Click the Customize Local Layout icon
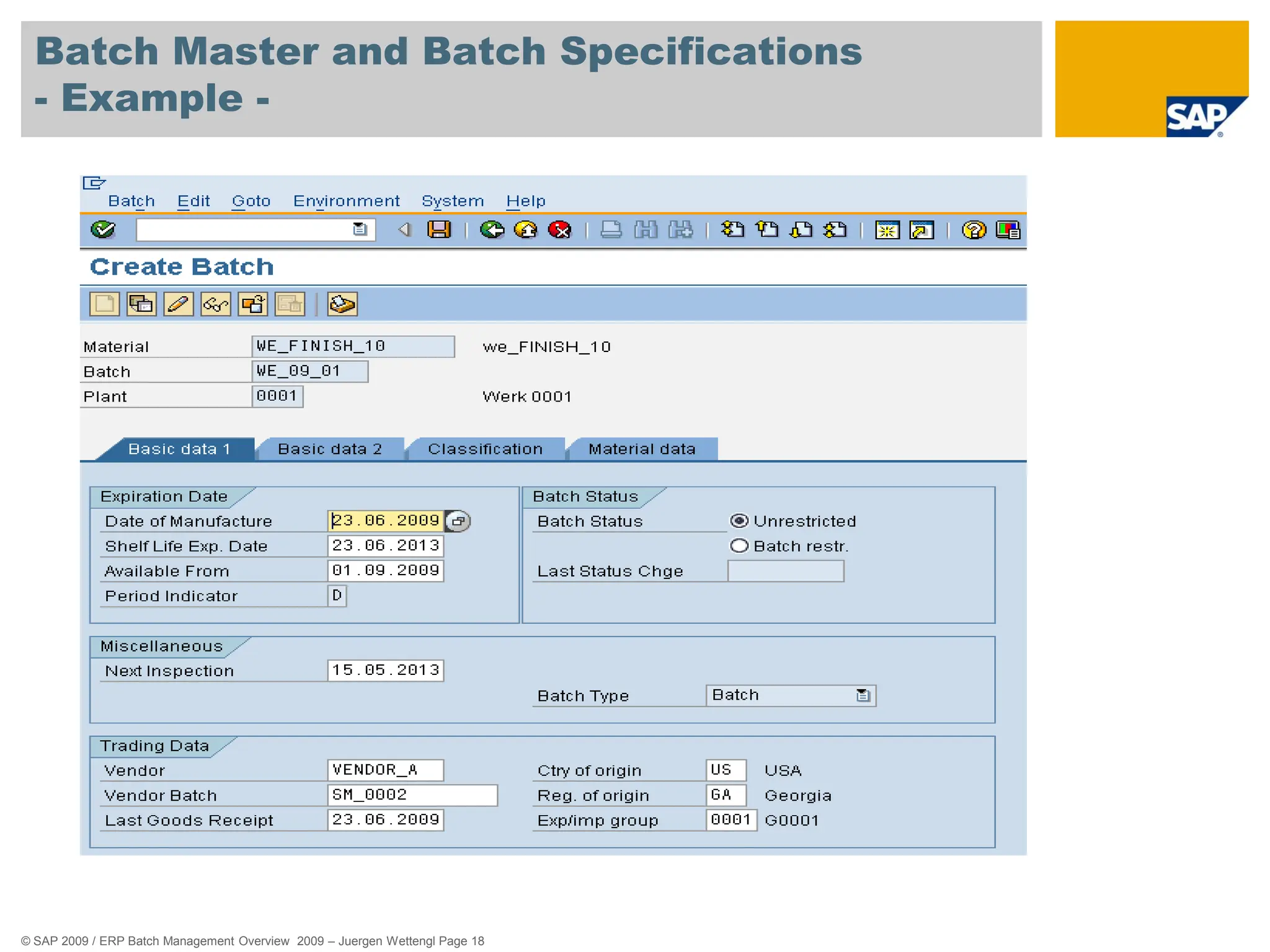The image size is (1270, 952). [1008, 230]
